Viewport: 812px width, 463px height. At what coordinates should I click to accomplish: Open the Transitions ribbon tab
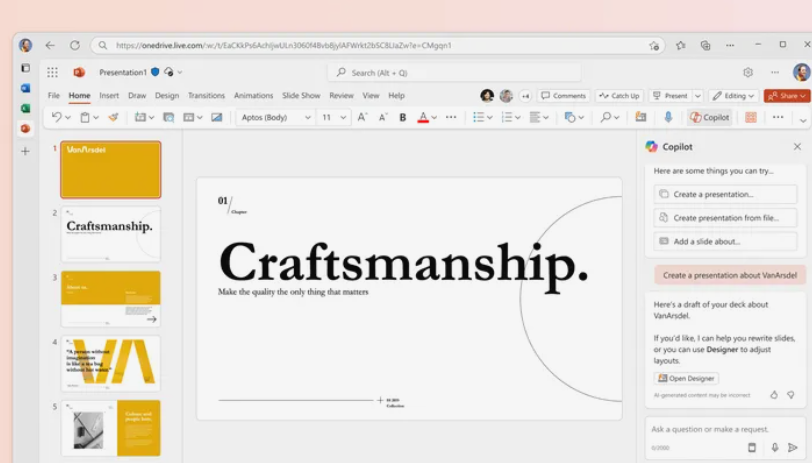[206, 96]
